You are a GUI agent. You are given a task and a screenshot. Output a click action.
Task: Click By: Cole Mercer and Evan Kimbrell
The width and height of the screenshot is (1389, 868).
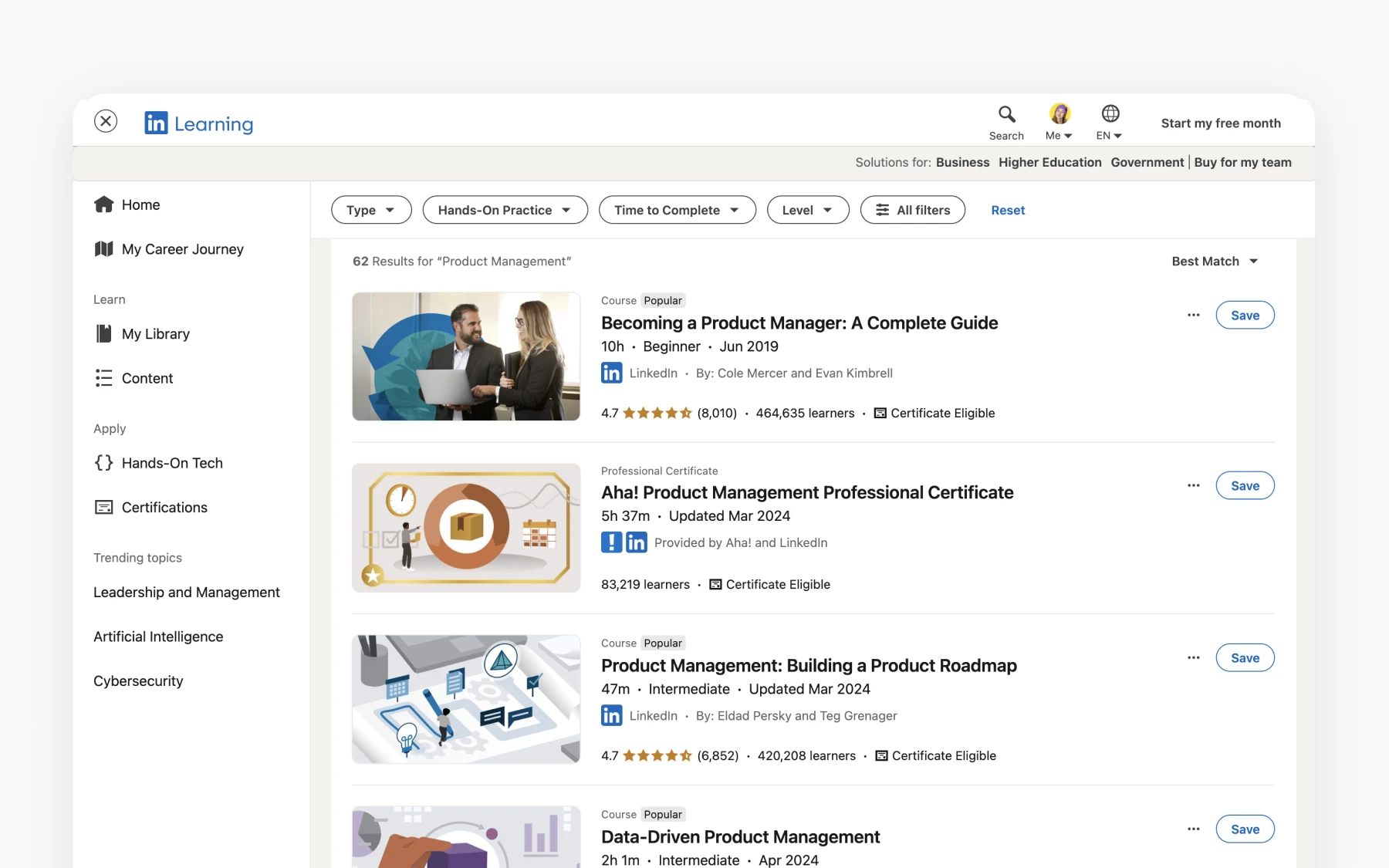click(794, 373)
